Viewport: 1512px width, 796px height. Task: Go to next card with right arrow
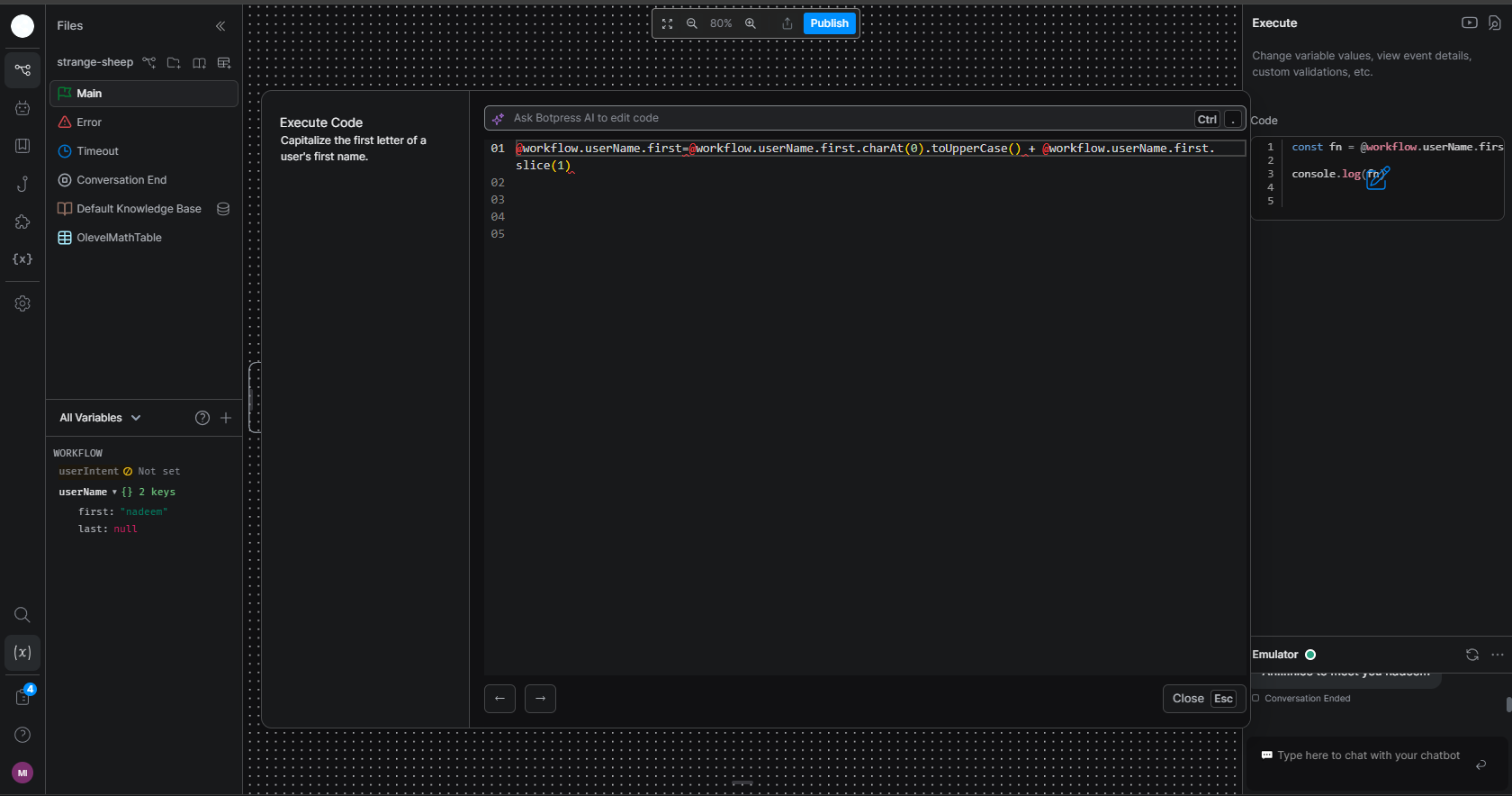540,699
